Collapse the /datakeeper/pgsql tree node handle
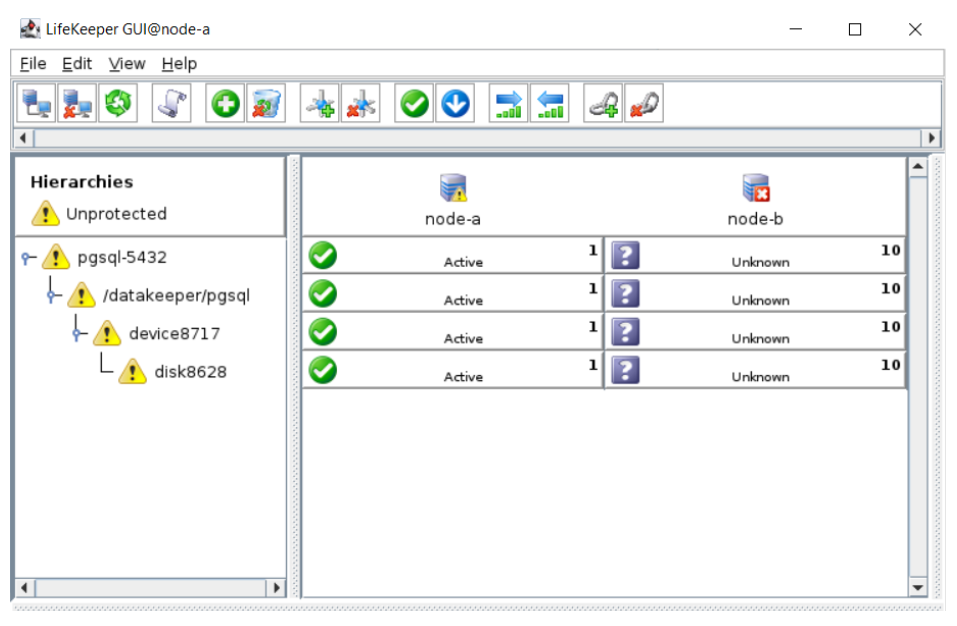This screenshot has width=957, height=626. tap(52, 297)
